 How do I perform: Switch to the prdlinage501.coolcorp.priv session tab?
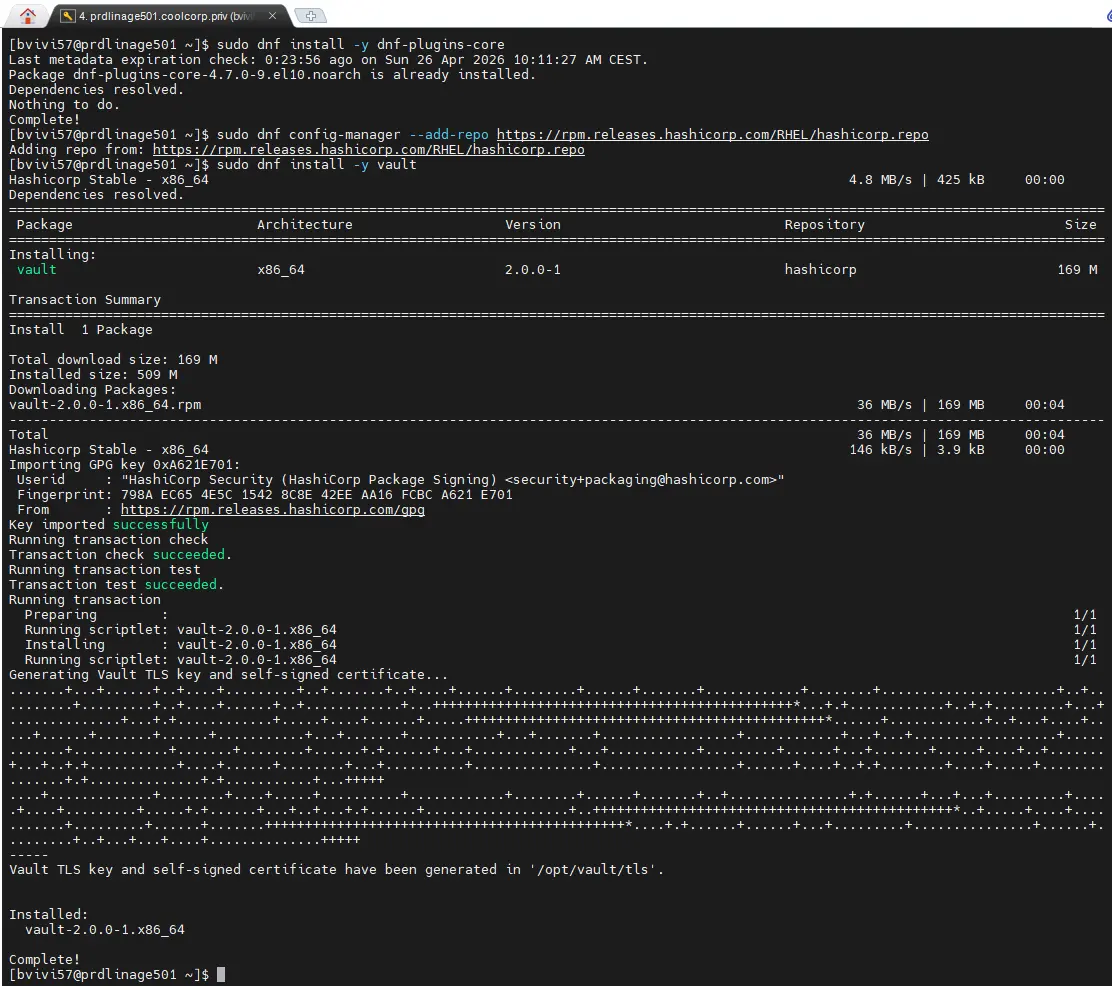click(x=167, y=16)
